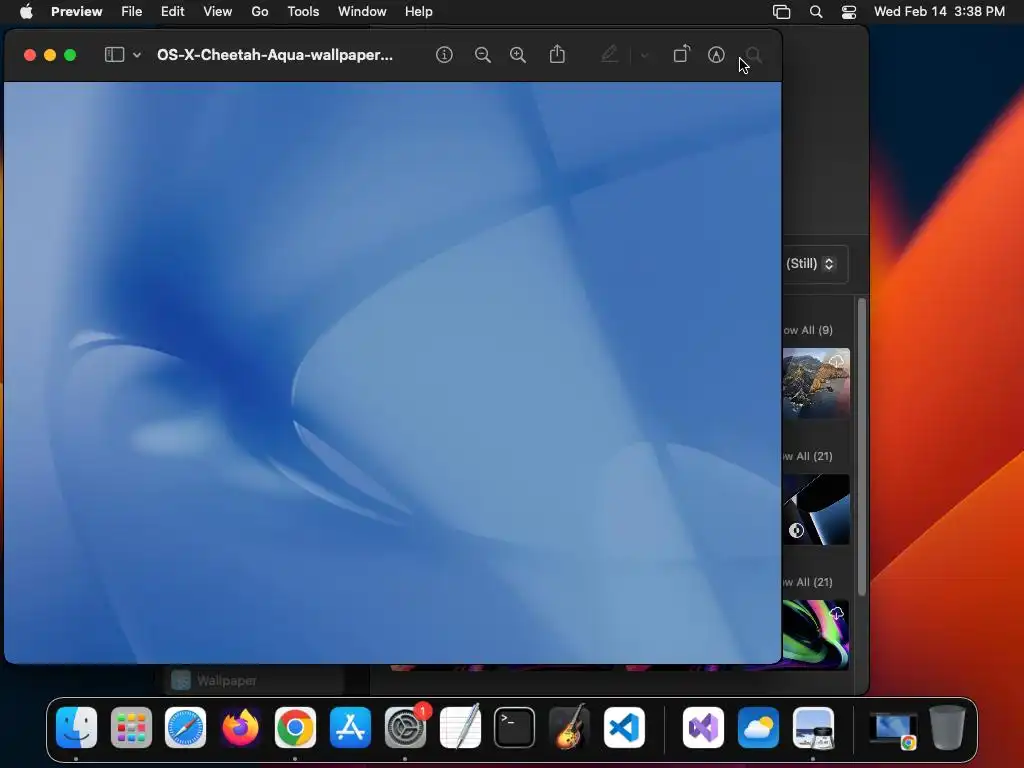The height and width of the screenshot is (768, 1024).
Task: Click the date and time in menu bar
Action: 939,12
